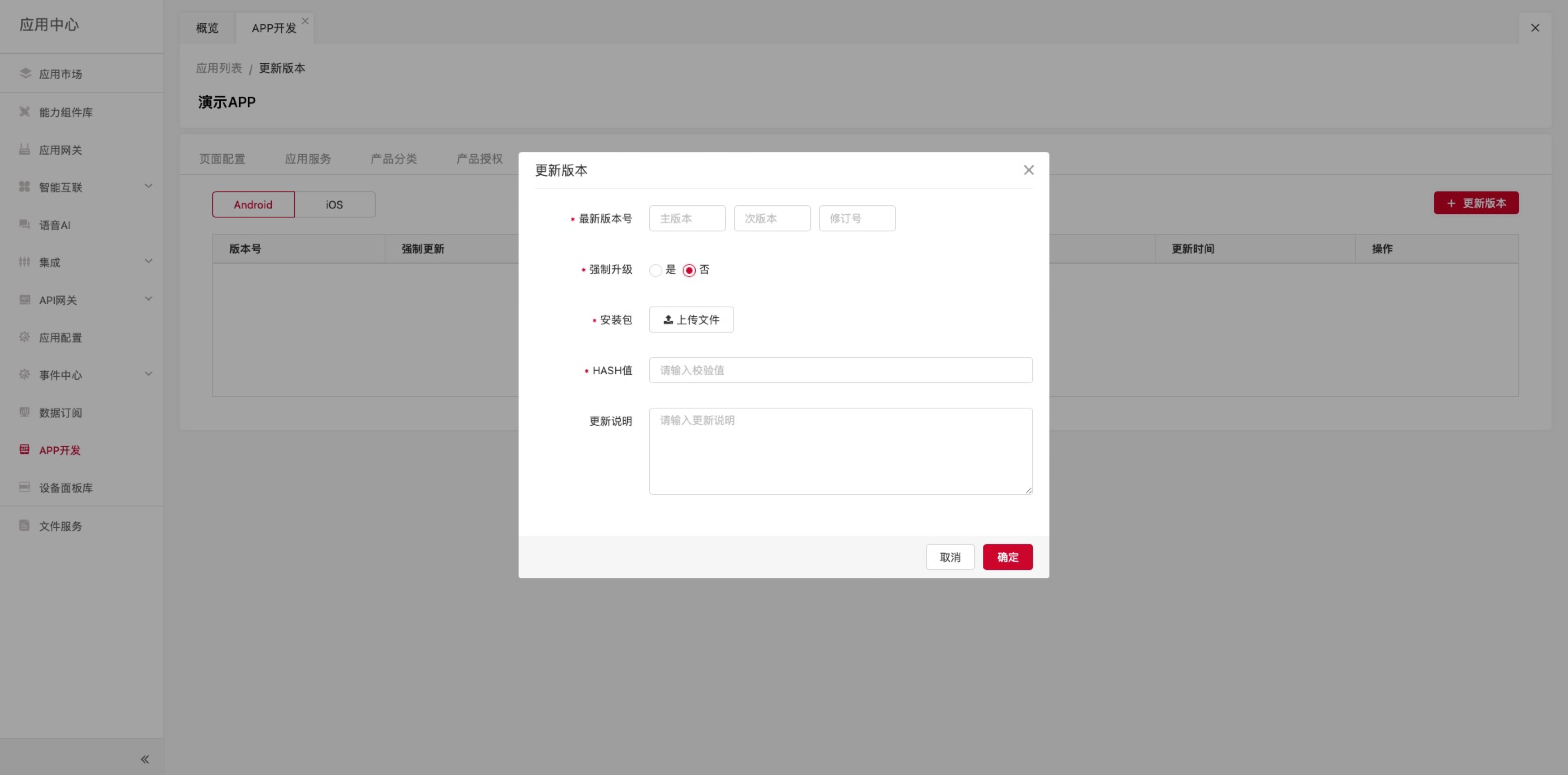Click the 应用市场 sidebar icon
The width and height of the screenshot is (1568, 775).
tap(25, 73)
